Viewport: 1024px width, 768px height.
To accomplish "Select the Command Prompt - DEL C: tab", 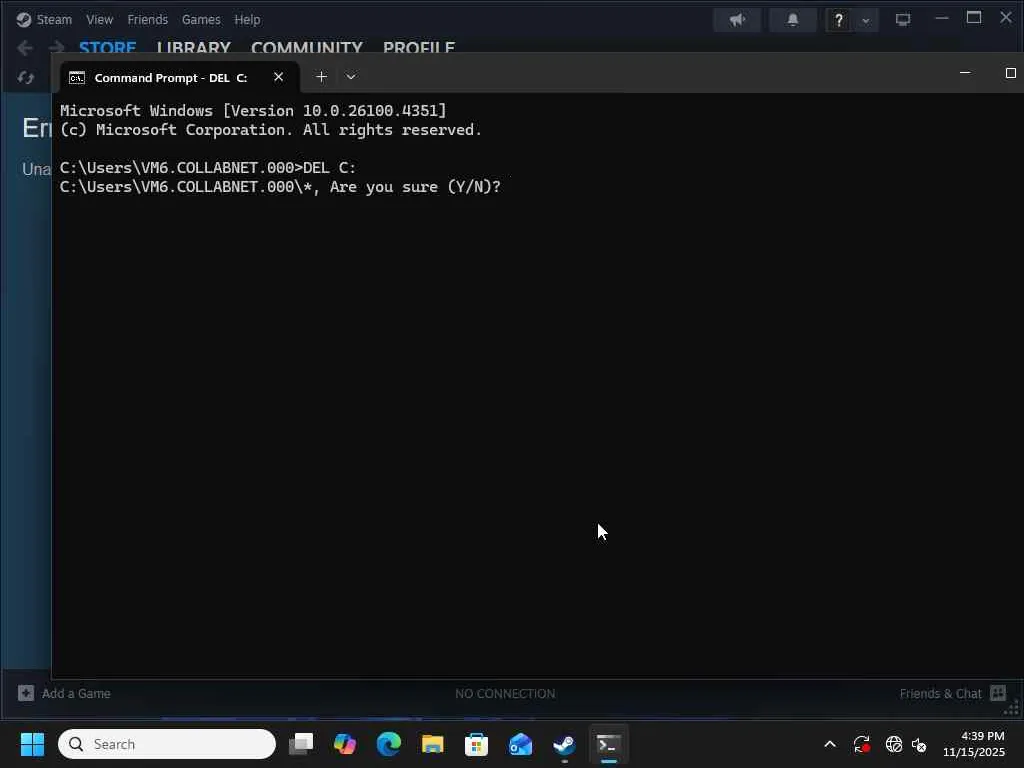I will (171, 78).
